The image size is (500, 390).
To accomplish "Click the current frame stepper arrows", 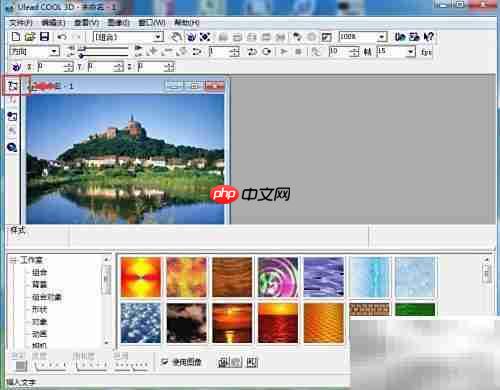I will 235,52.
